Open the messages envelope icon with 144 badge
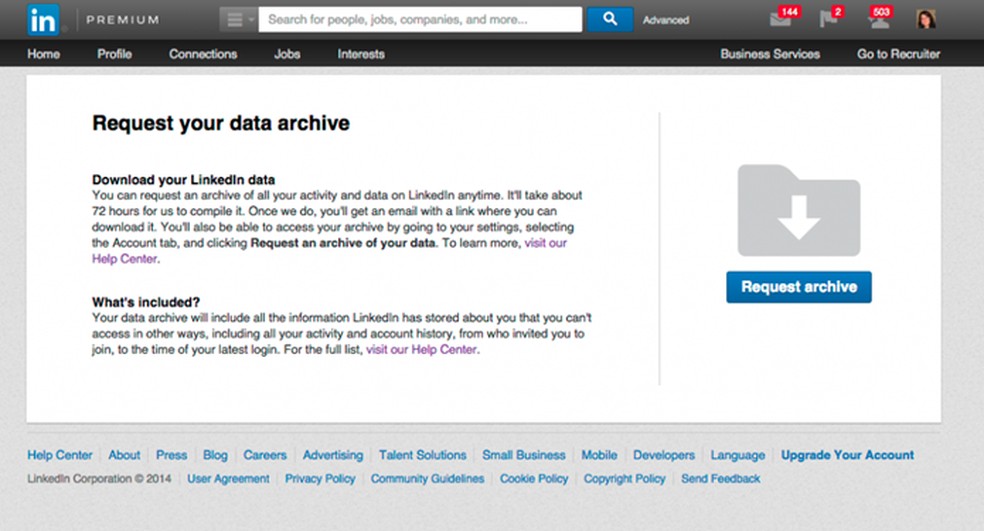The width and height of the screenshot is (984, 531). (x=781, y=19)
